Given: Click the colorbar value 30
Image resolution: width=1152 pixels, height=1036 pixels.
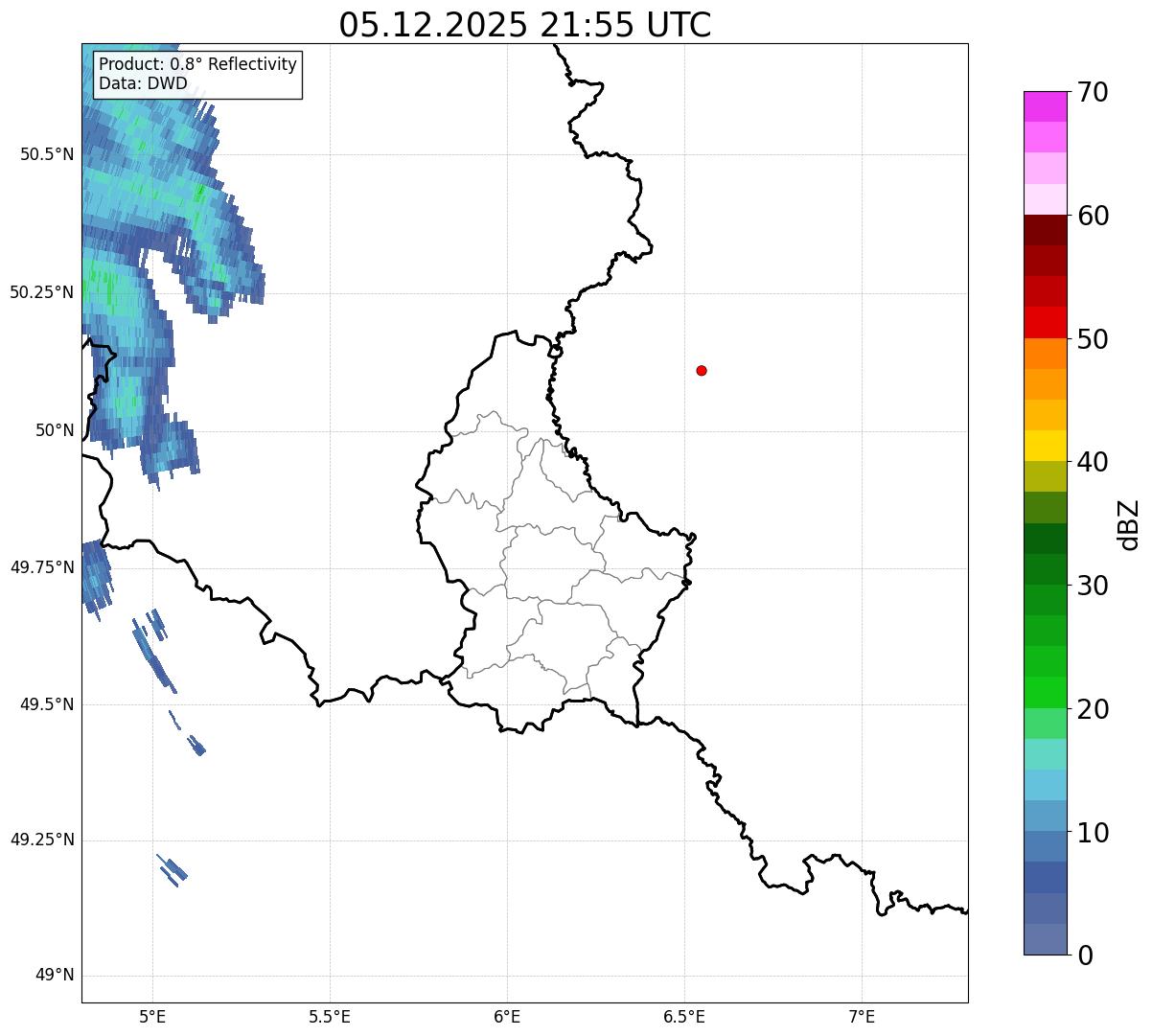Looking at the screenshot, I should coord(1093,586).
